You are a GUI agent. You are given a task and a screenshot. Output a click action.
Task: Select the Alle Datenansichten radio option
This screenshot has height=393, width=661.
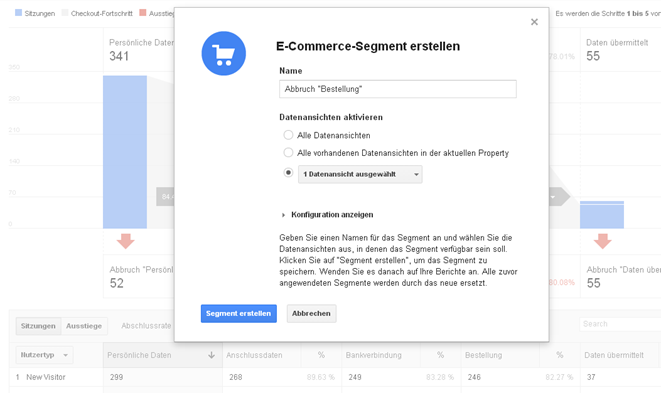(288, 135)
